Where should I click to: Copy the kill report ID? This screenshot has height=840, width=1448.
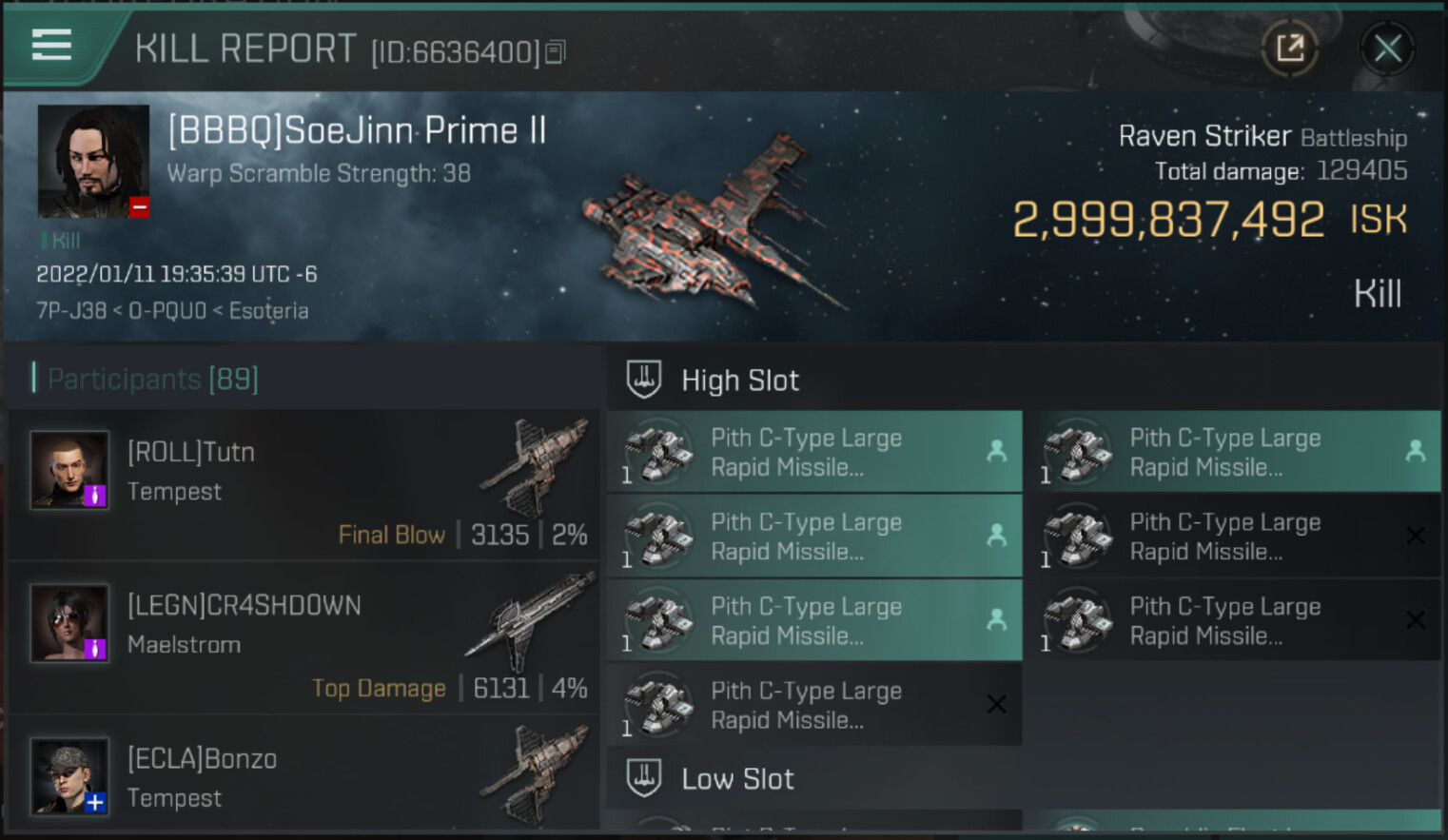coord(556,52)
